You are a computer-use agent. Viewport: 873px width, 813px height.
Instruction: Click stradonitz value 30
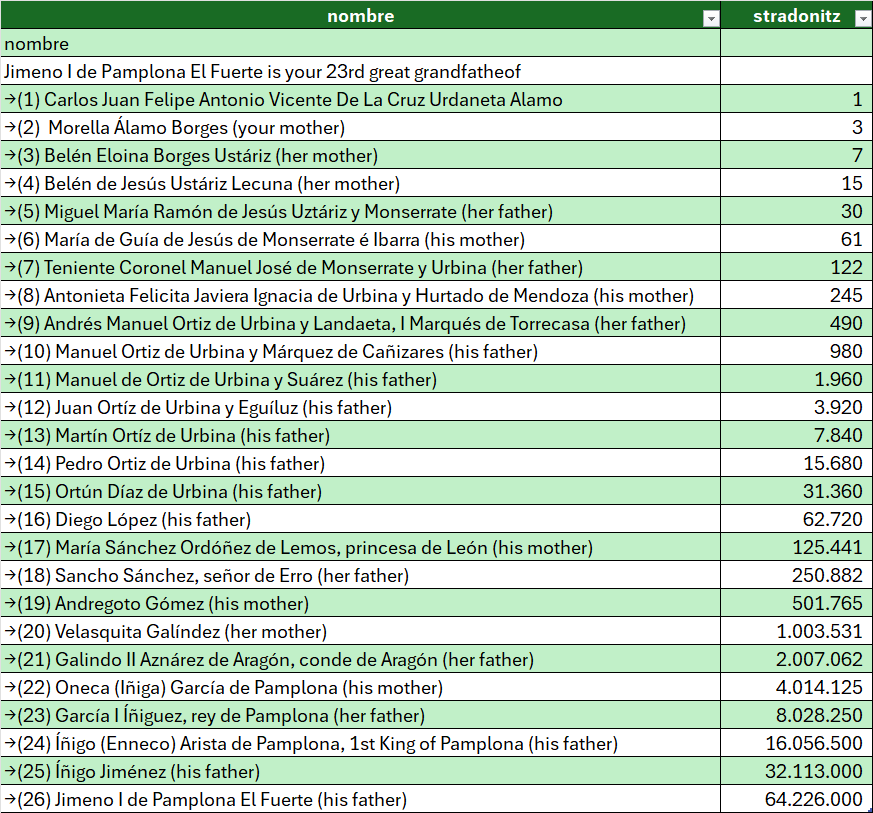pyautogui.click(x=797, y=212)
